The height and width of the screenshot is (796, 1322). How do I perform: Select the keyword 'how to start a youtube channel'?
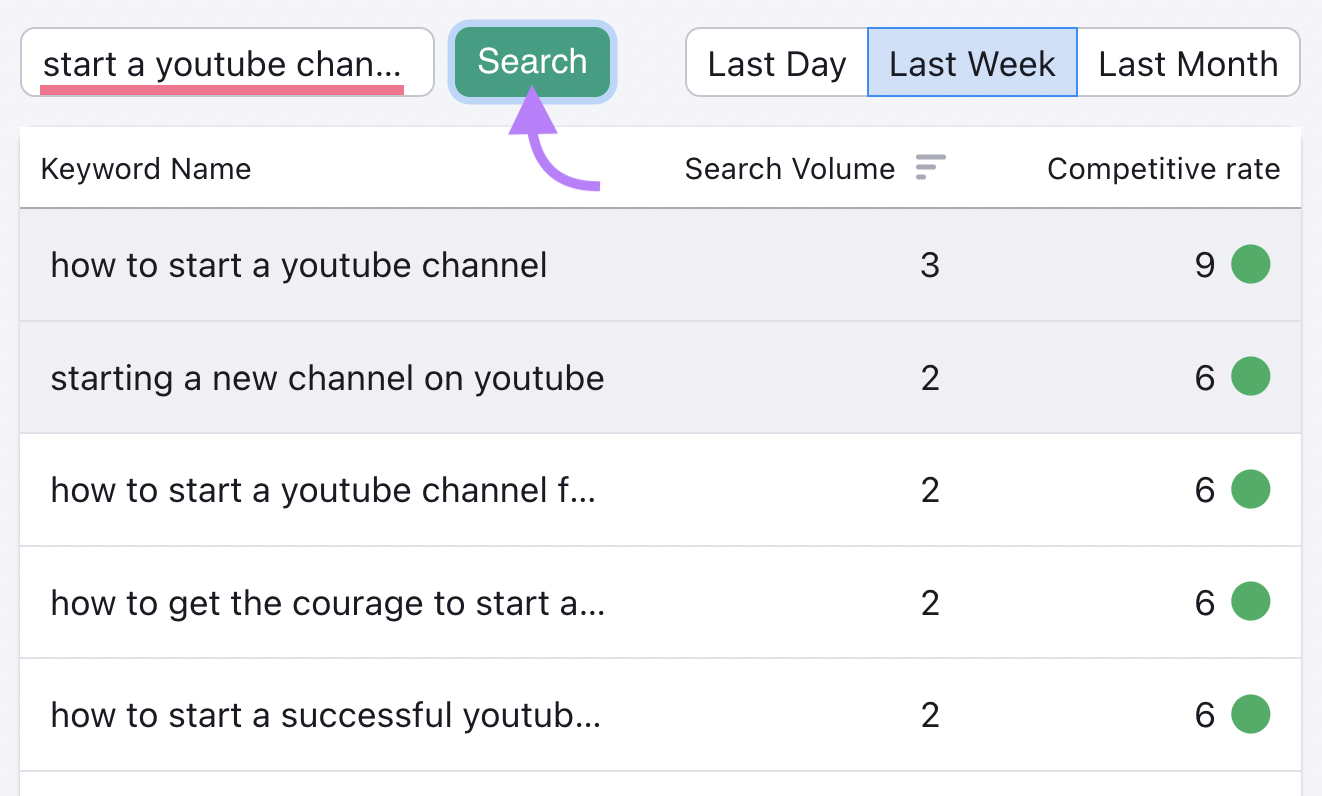tap(299, 264)
